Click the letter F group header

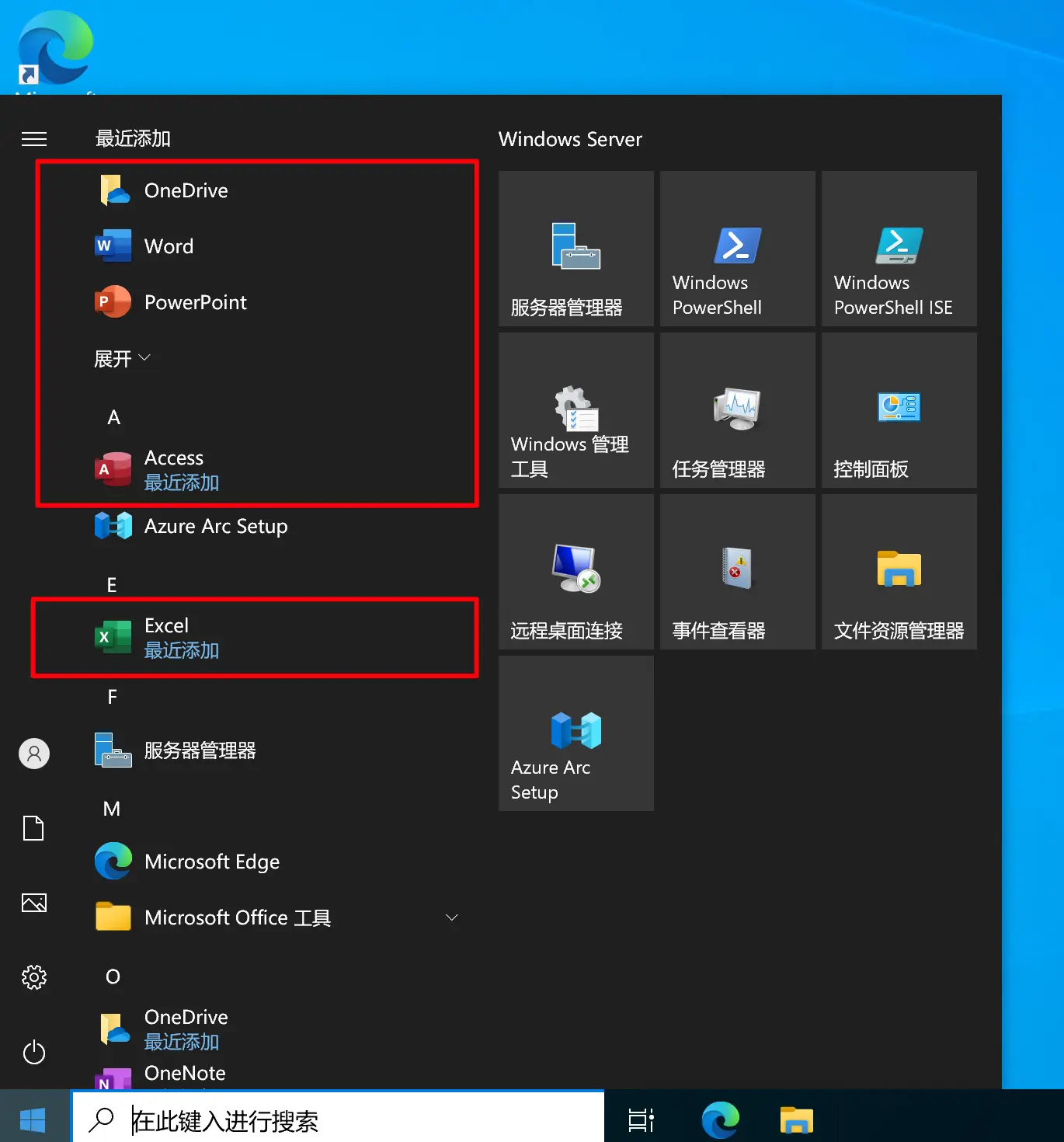pyautogui.click(x=113, y=697)
